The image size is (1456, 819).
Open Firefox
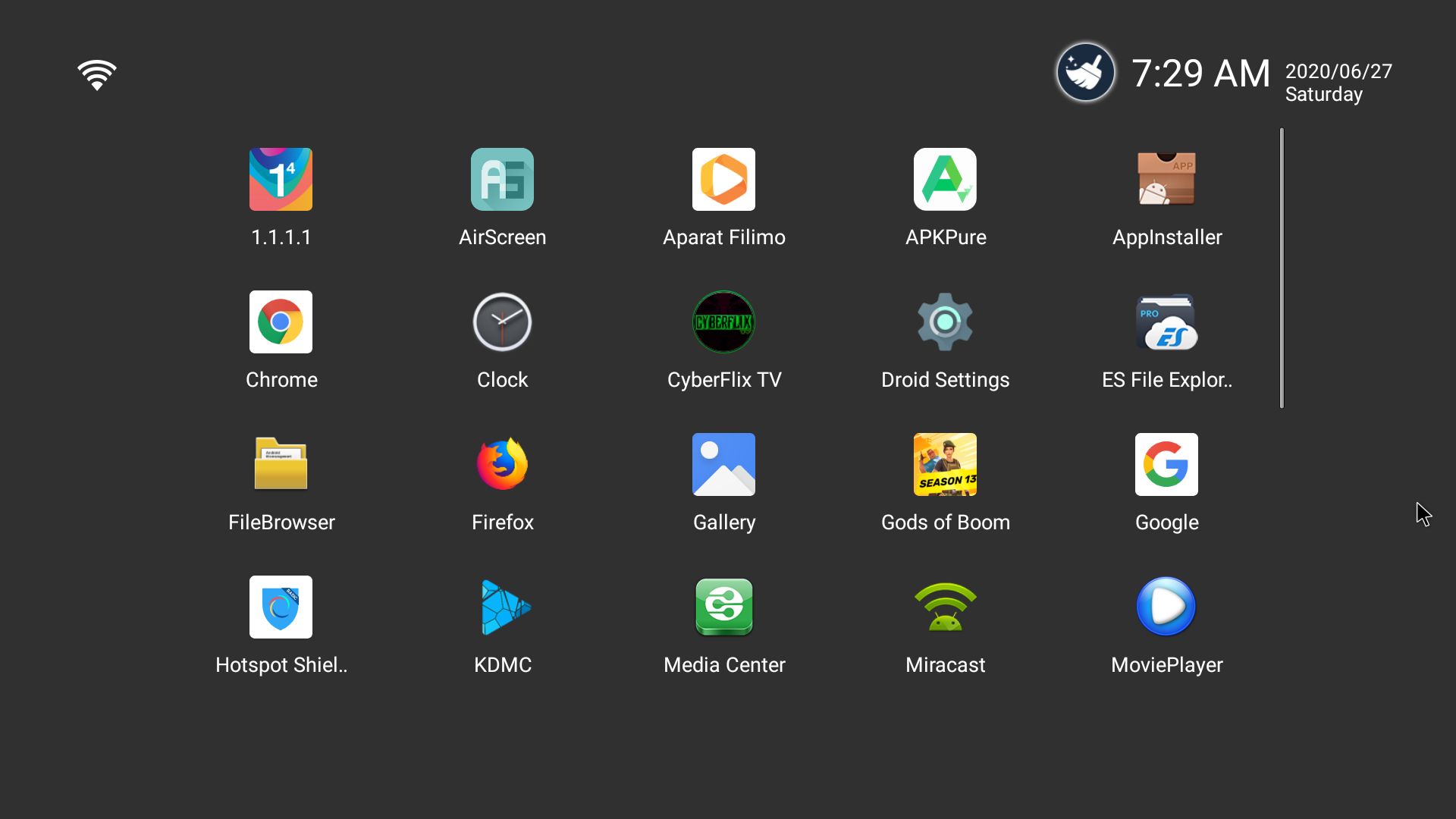click(502, 464)
